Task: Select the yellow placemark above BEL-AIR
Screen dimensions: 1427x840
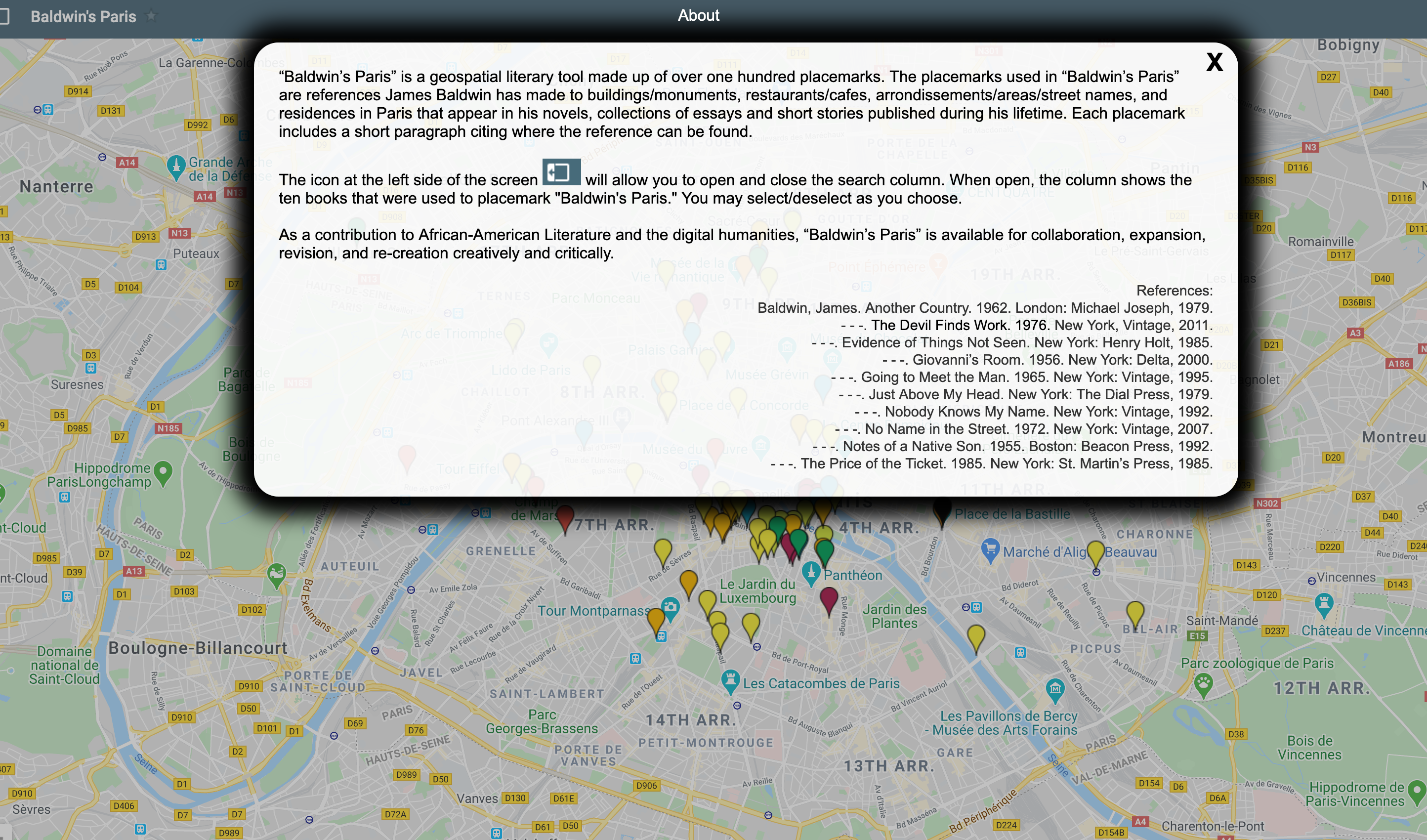Action: (x=1135, y=615)
